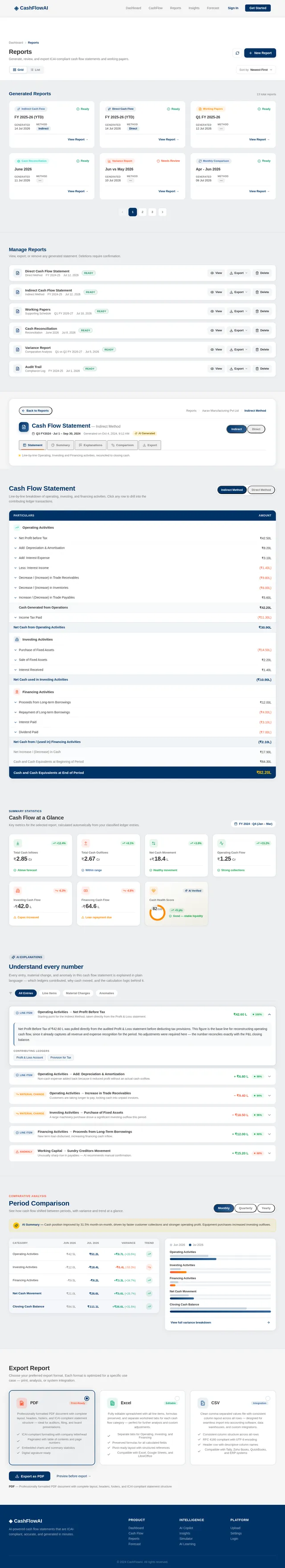Click the Back to Reports button
Image resolution: width=285 pixels, height=1568 pixels.
[35, 411]
